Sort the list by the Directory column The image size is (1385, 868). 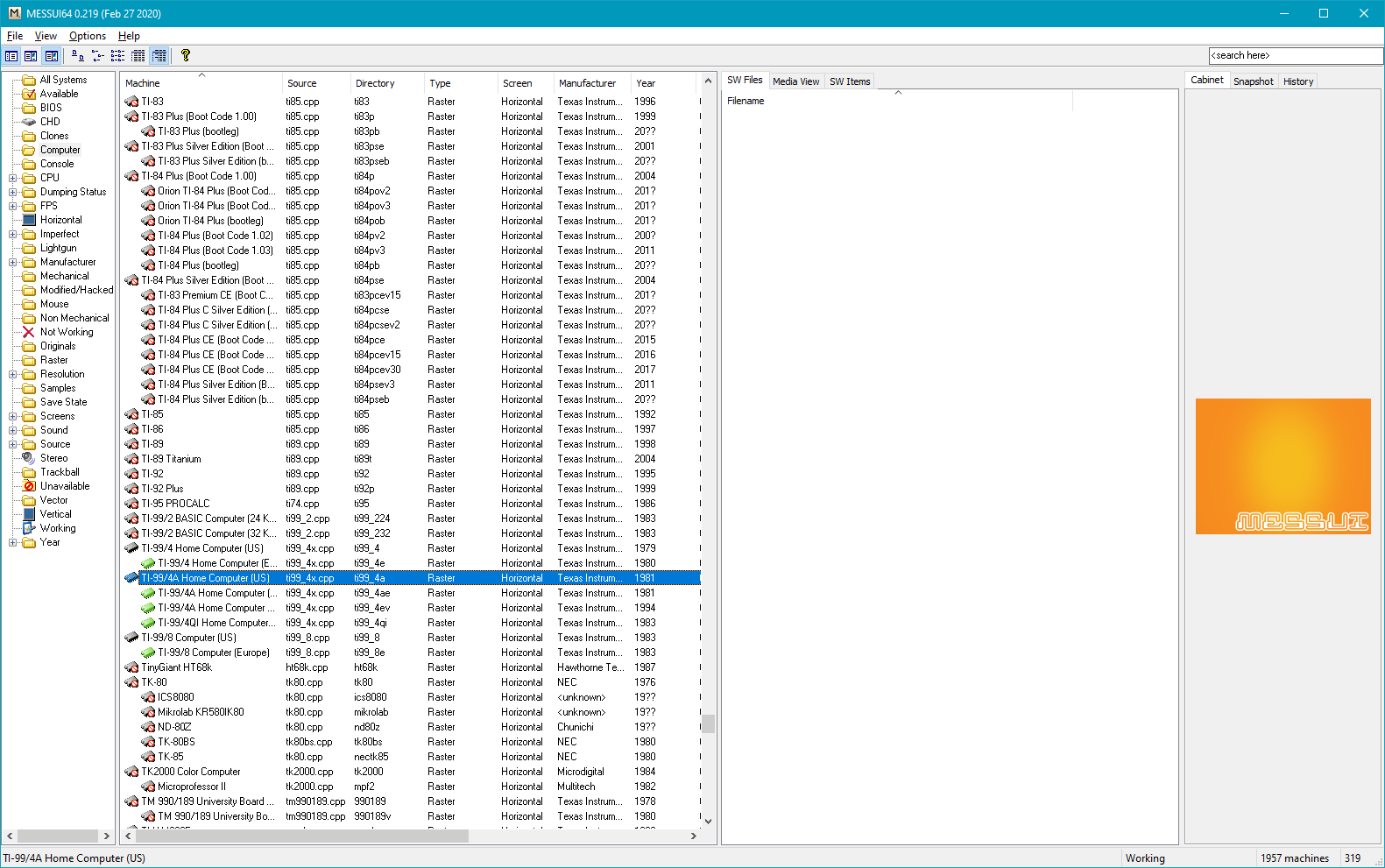click(x=387, y=83)
